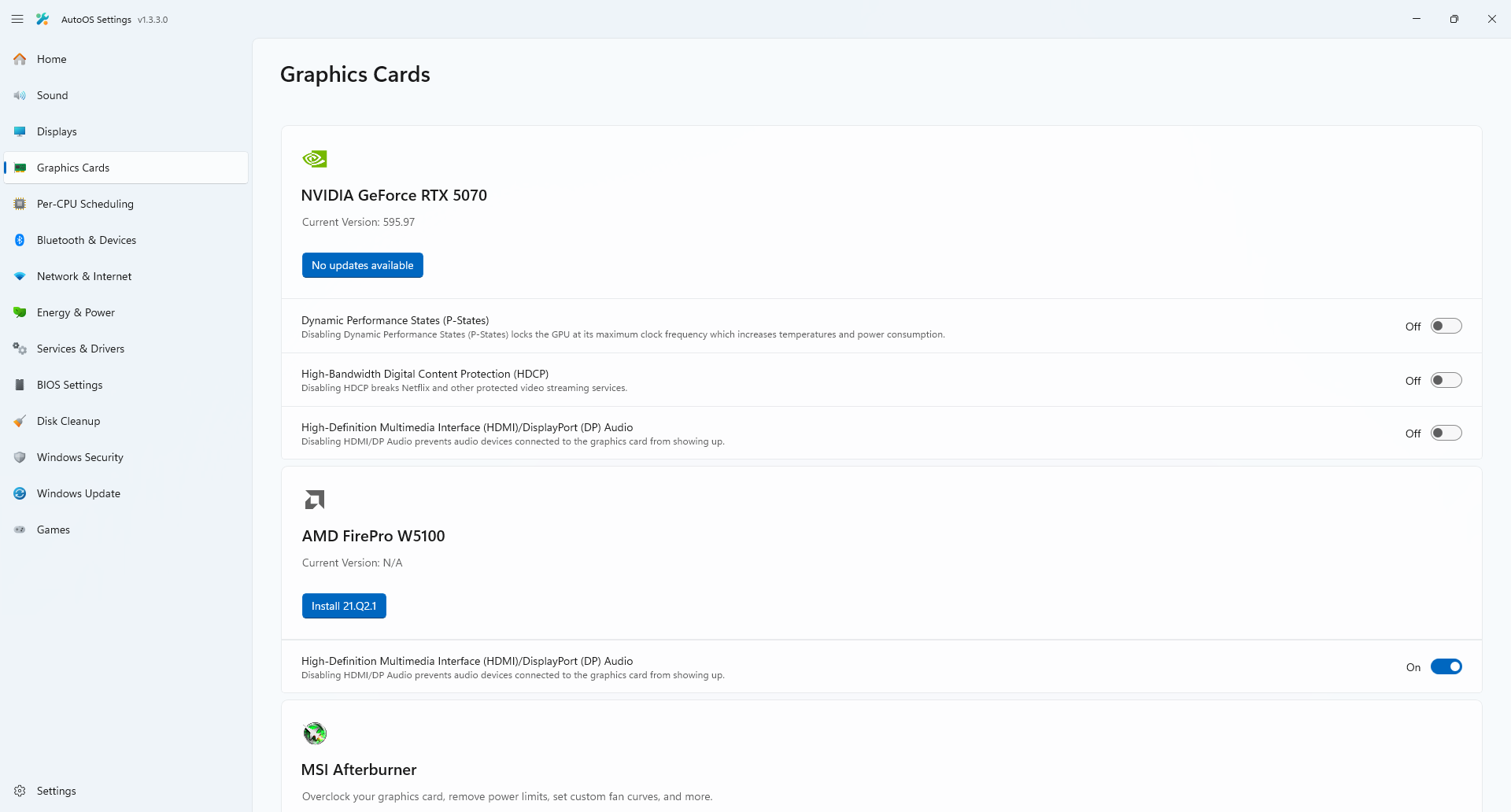Click the MSI Afterburner logo icon
This screenshot has height=812, width=1511.
click(315, 733)
